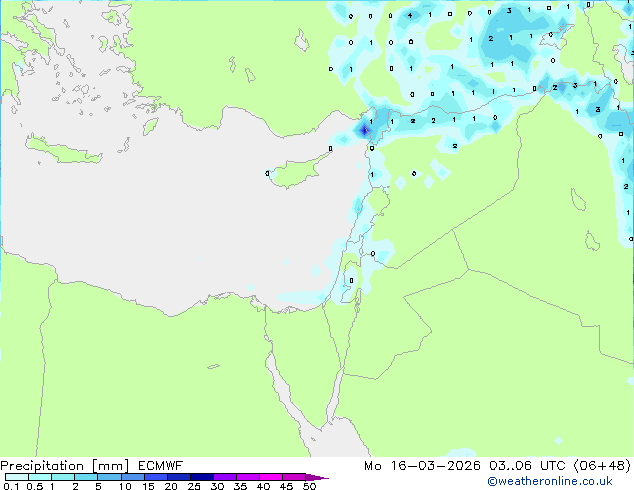The image size is (634, 490).
Task: Click the 45–50 mm legend color box
Action: (294, 477)
